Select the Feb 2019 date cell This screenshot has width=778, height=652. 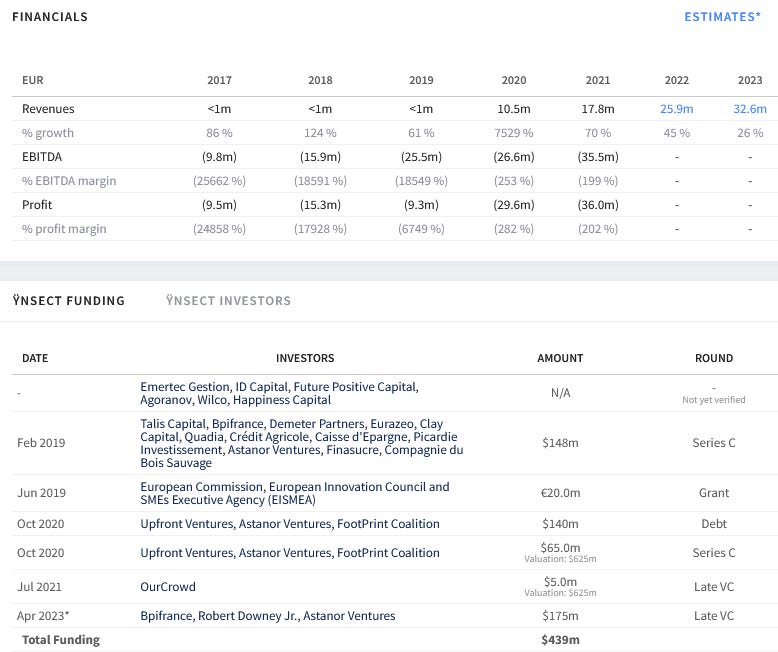[41, 443]
